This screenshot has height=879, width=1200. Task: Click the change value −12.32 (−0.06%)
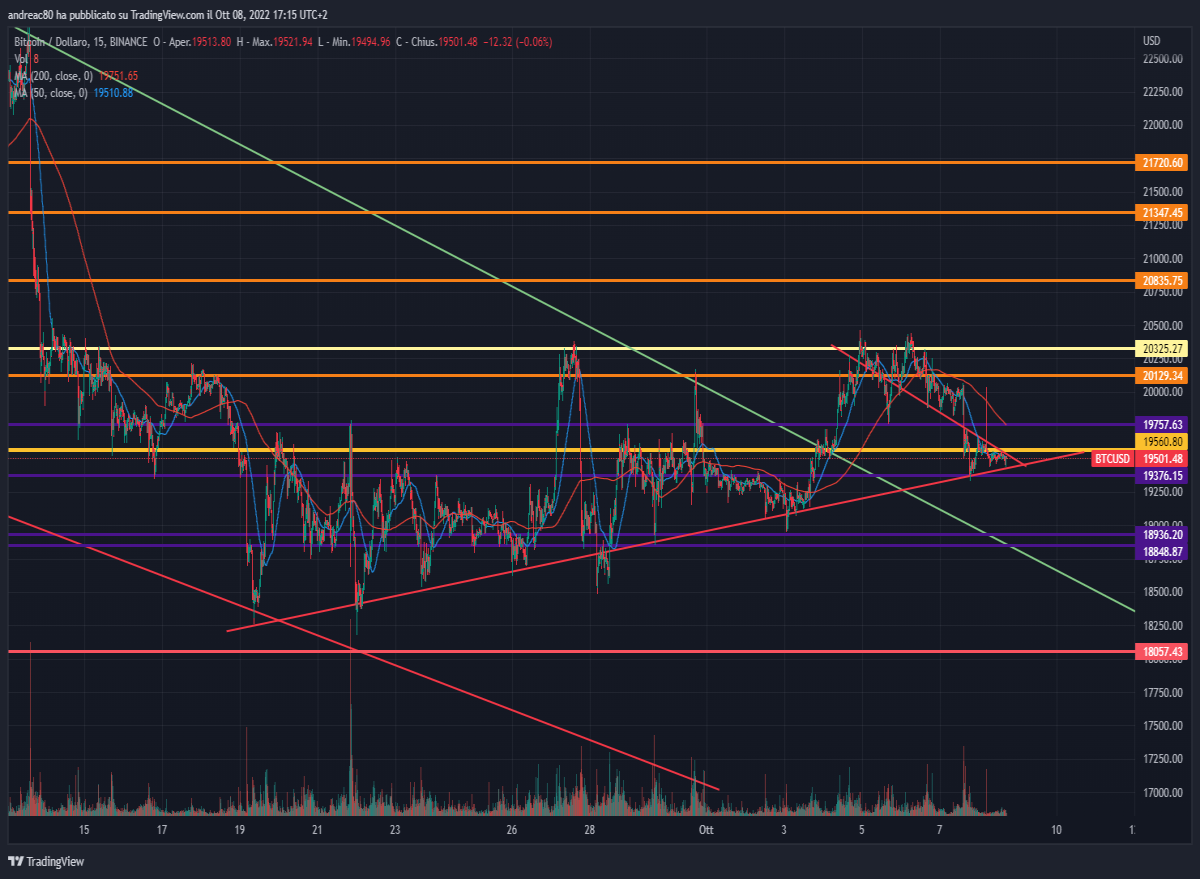pyautogui.click(x=517, y=42)
